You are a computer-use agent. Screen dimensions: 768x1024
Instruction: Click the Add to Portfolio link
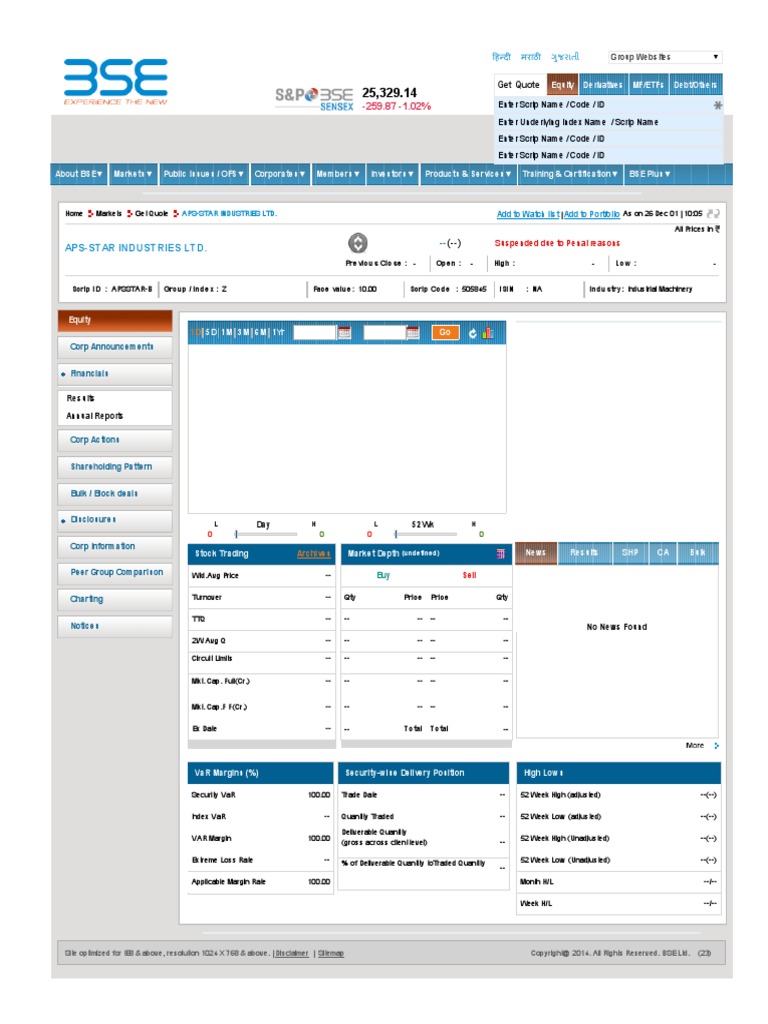point(592,214)
